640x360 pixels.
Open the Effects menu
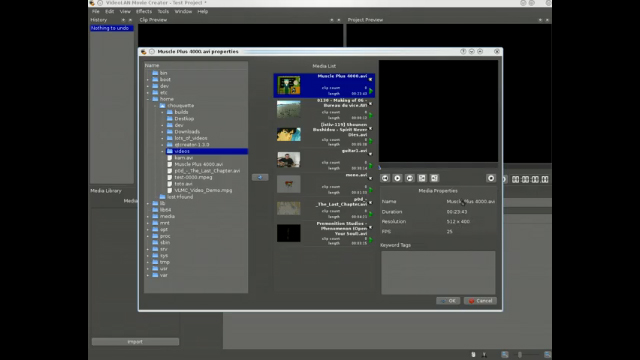144,11
